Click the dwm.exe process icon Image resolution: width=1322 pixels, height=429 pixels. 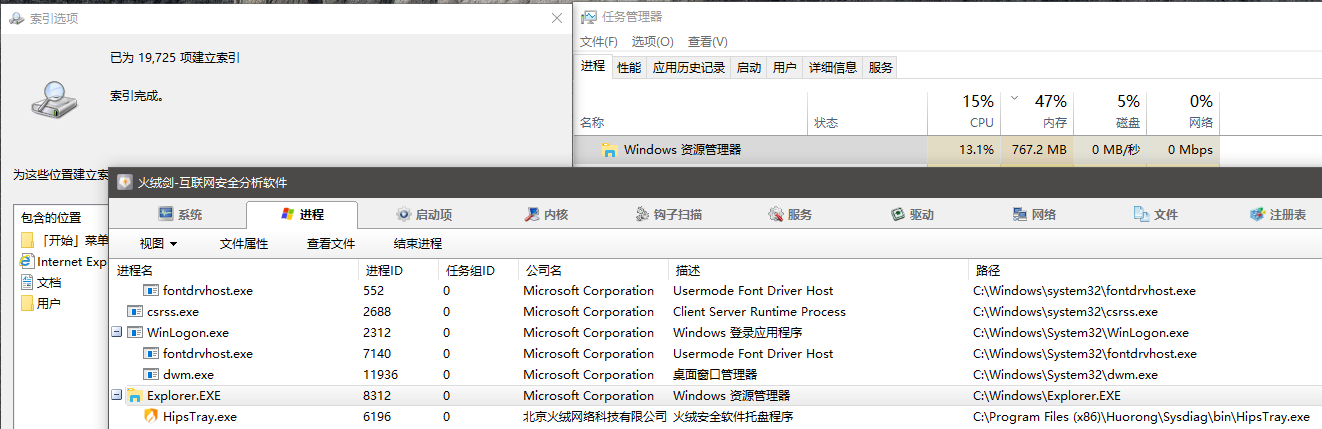coord(151,375)
